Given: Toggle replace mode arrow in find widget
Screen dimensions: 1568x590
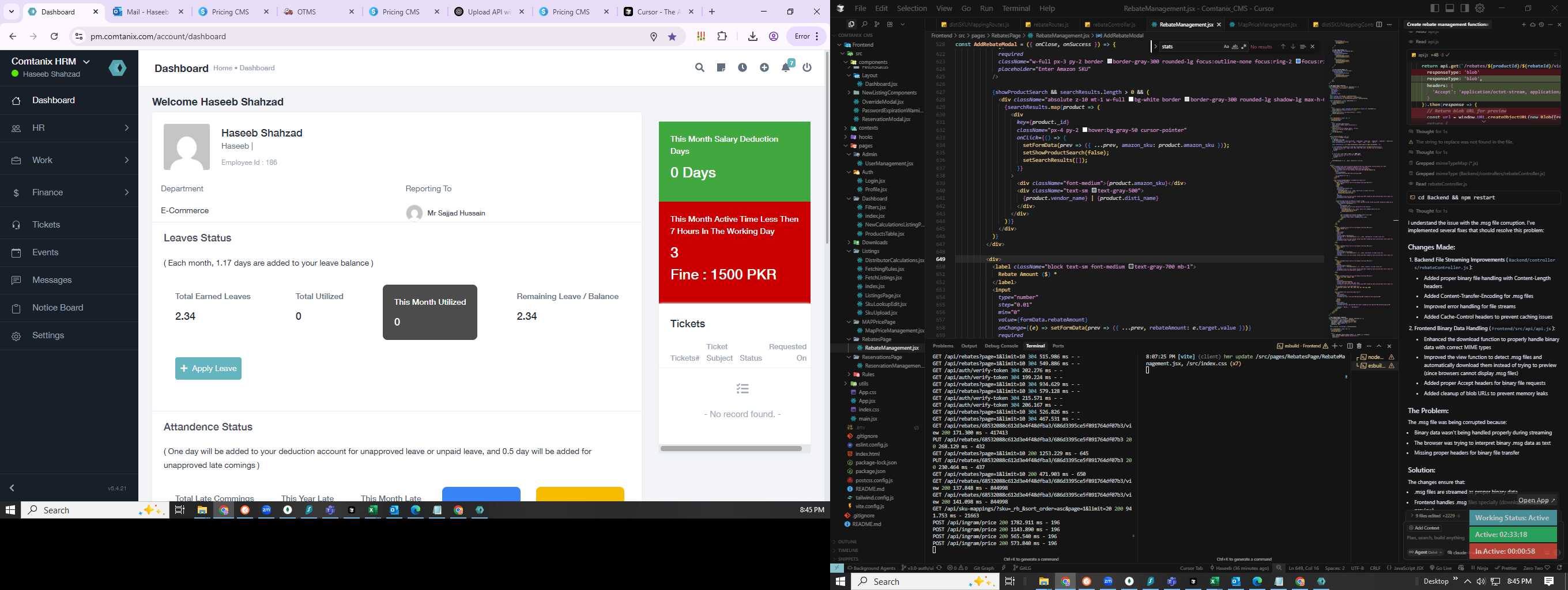Looking at the screenshot, I should click(1155, 47).
